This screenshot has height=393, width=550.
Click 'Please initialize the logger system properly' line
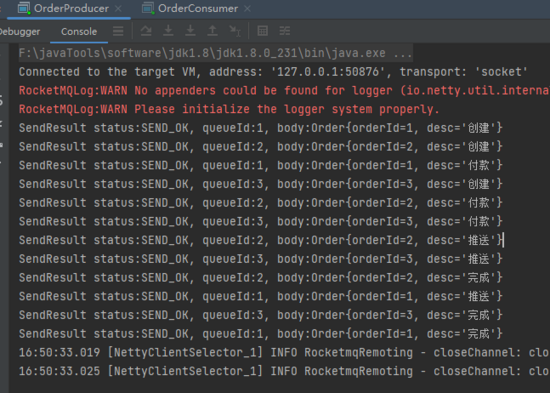(229, 109)
